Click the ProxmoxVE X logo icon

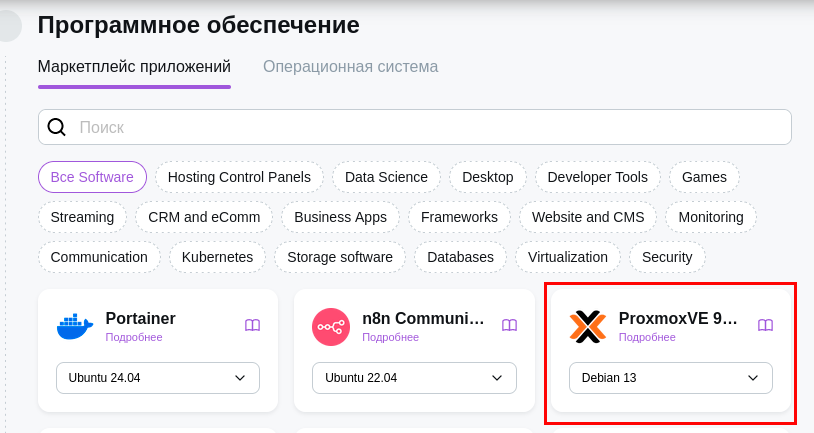588,326
